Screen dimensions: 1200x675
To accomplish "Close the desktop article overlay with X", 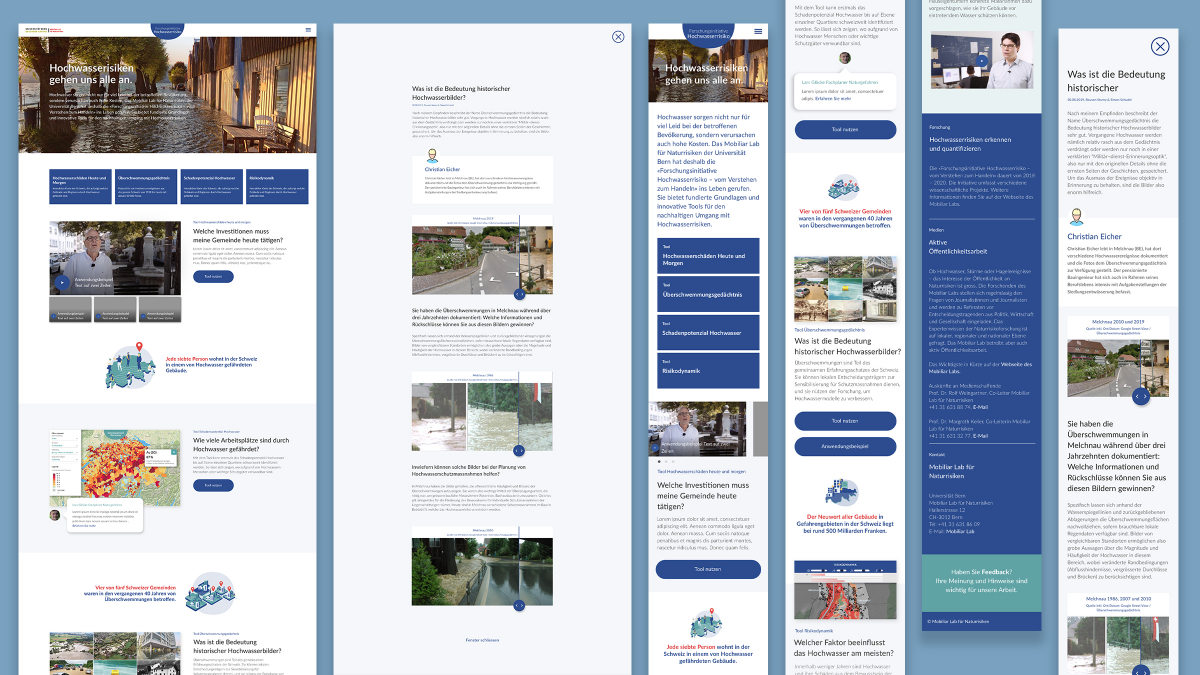I will point(618,37).
